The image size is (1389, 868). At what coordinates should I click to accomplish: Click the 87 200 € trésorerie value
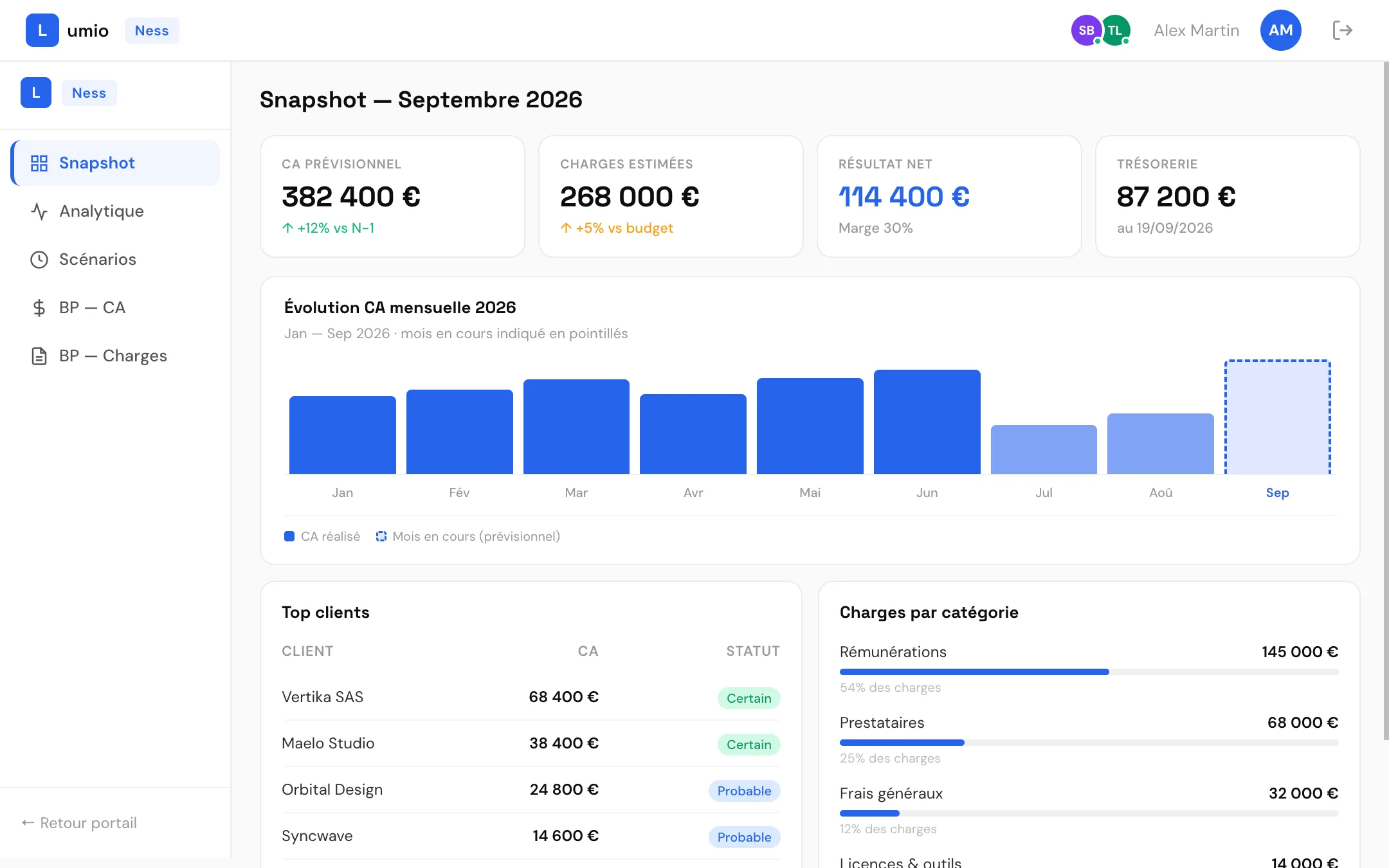pos(1176,197)
